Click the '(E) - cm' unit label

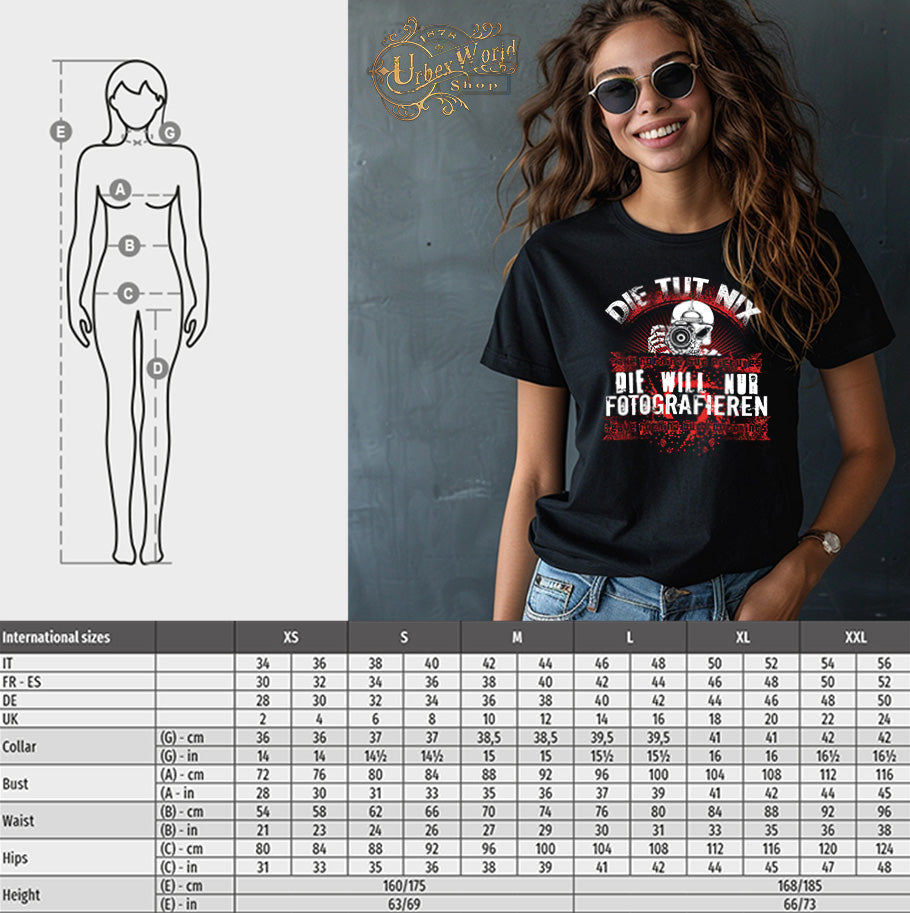[182, 886]
